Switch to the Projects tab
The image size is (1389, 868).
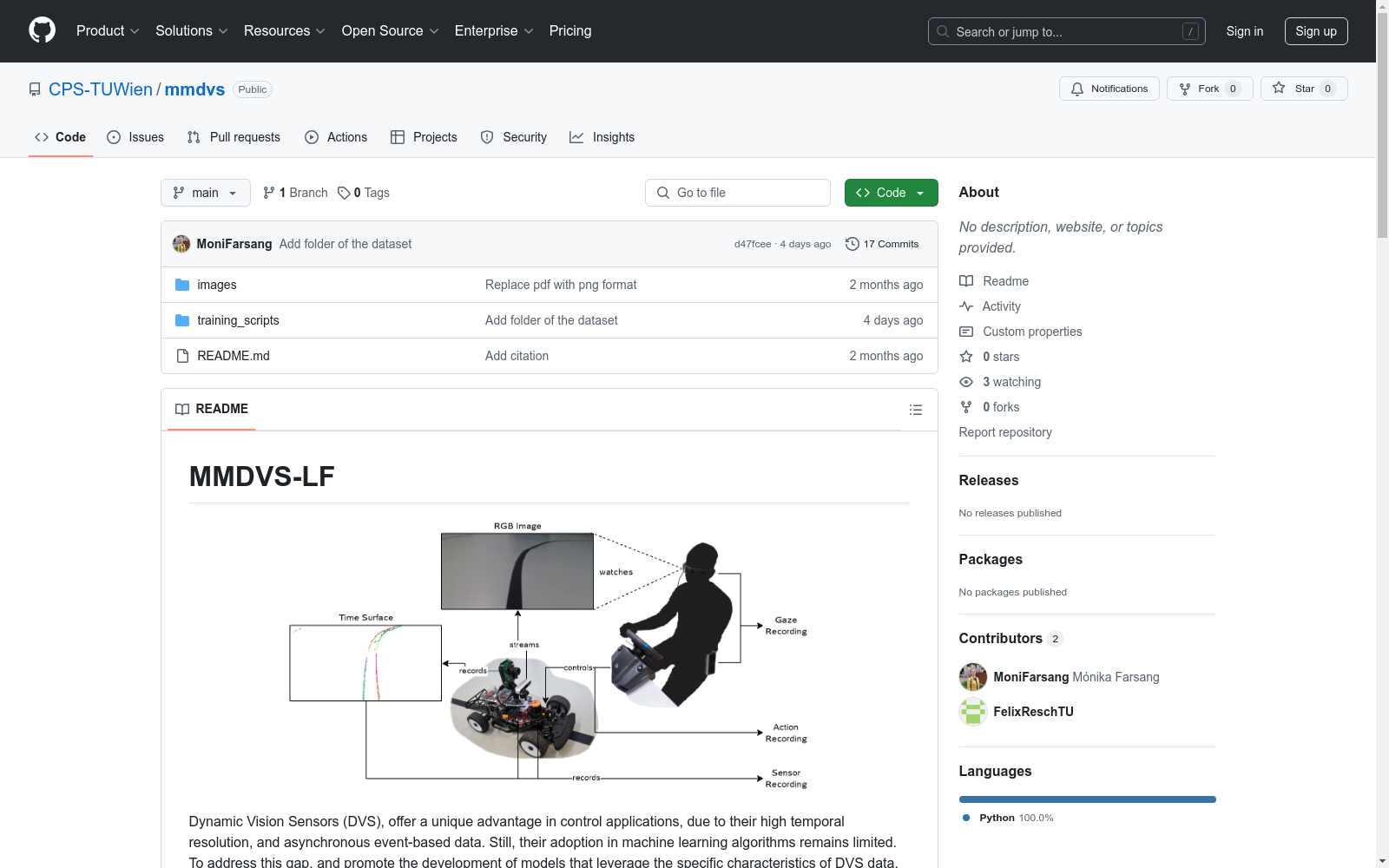(x=424, y=137)
